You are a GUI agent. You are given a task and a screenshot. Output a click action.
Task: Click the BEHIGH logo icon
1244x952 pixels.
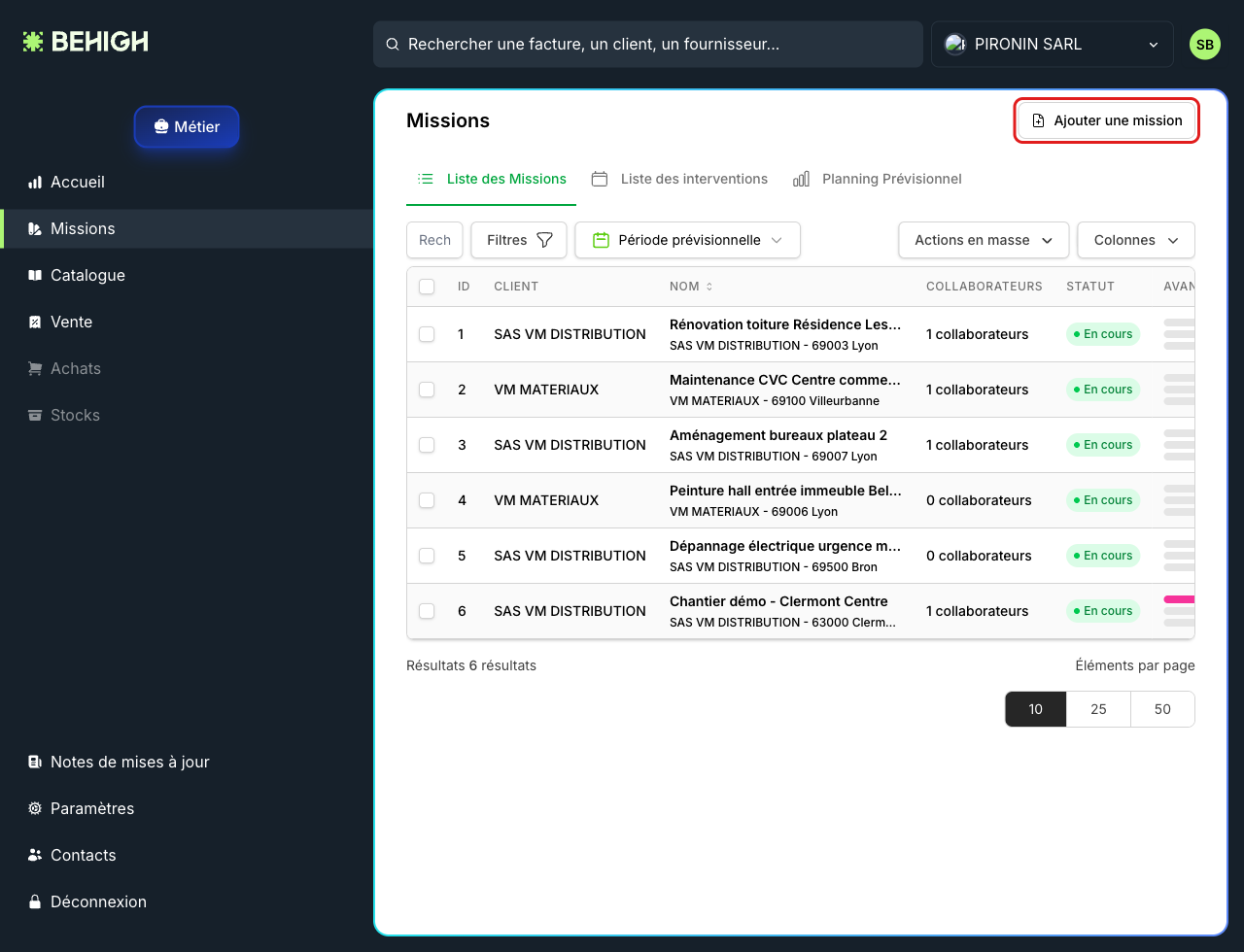point(33,42)
